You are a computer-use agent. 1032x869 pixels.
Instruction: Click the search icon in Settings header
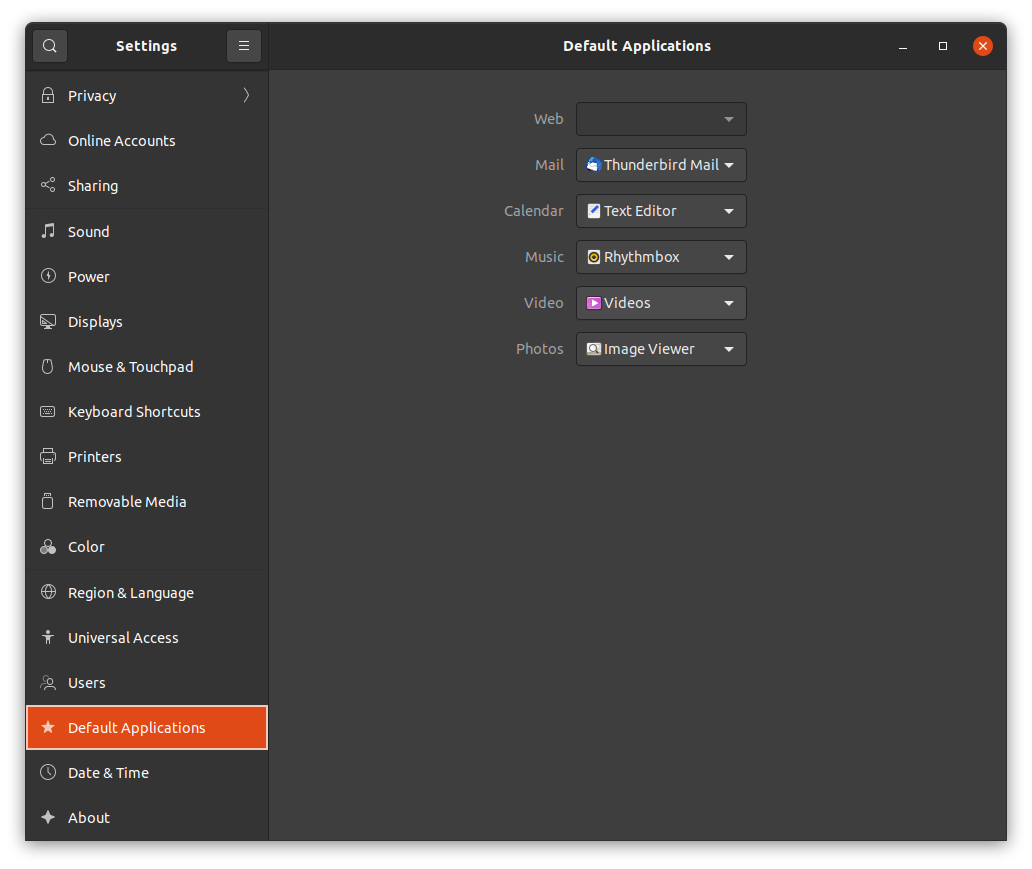coord(50,46)
